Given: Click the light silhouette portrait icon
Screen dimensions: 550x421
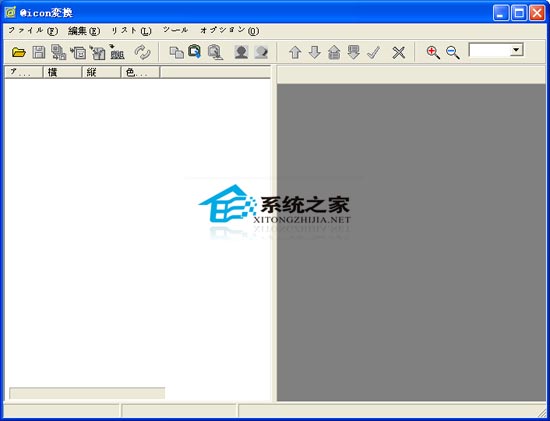Looking at the screenshot, I should (261, 53).
